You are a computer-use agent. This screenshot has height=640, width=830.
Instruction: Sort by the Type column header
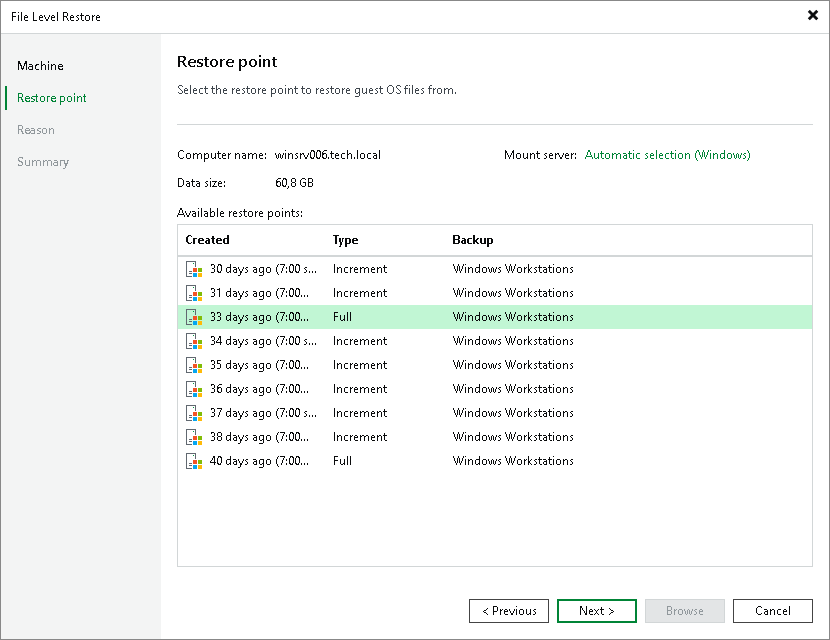[345, 240]
